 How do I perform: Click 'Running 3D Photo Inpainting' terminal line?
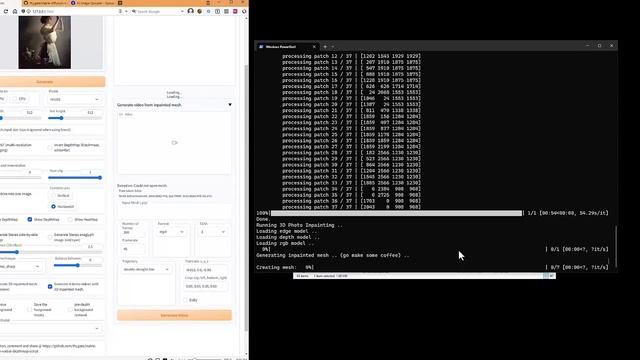[x=299, y=225]
